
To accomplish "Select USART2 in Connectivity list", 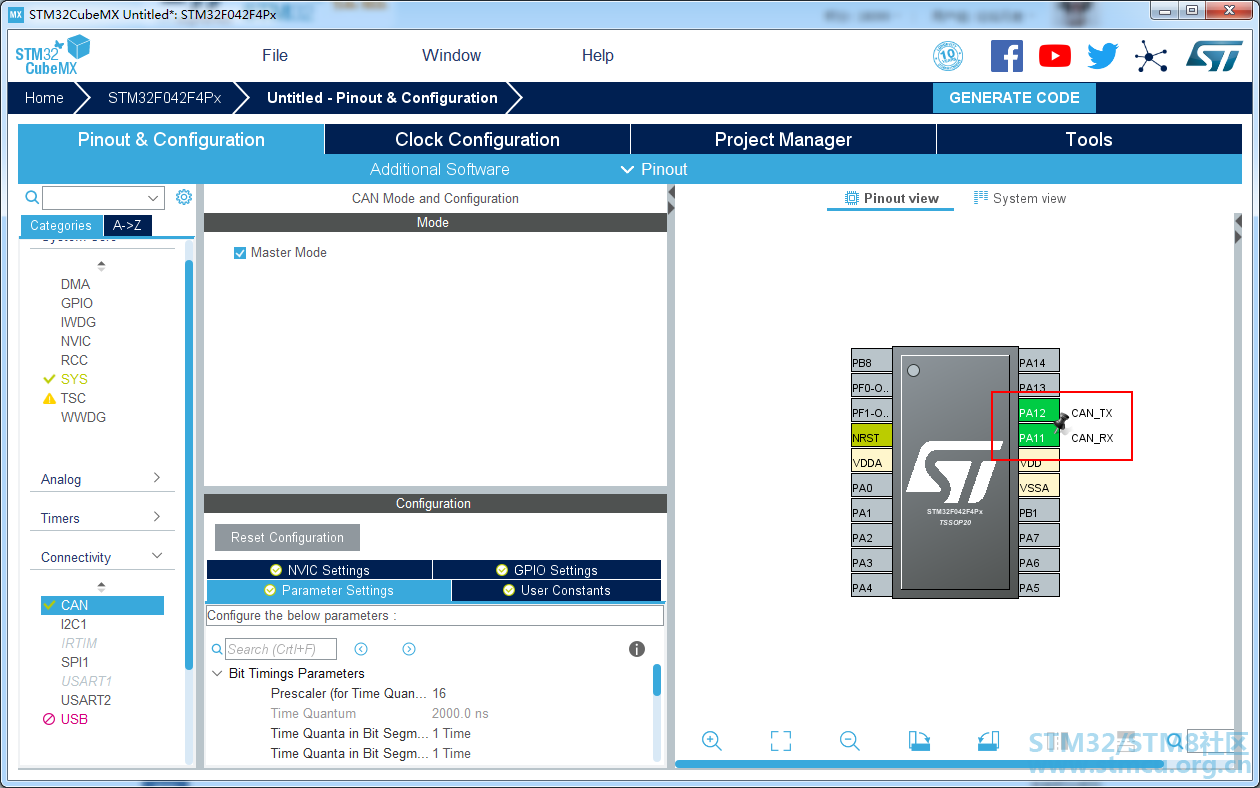I will pyautogui.click(x=86, y=700).
